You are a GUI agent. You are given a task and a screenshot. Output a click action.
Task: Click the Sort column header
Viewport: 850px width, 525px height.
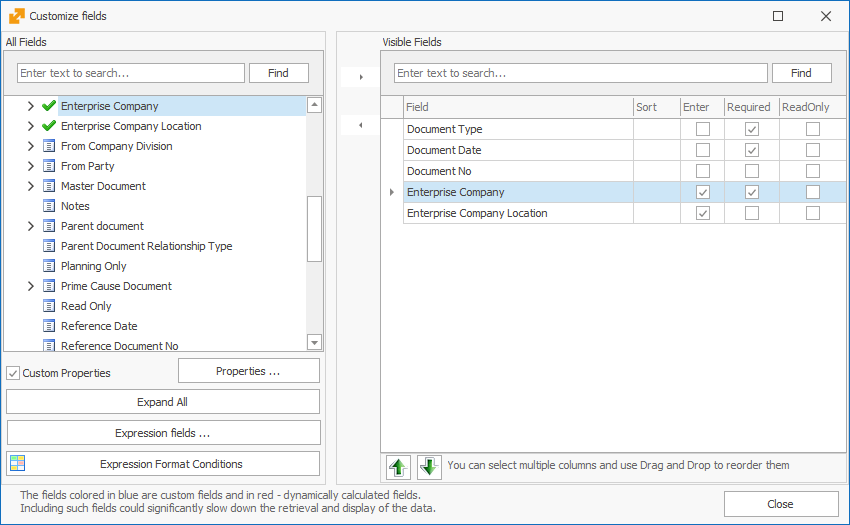pyautogui.click(x=656, y=107)
